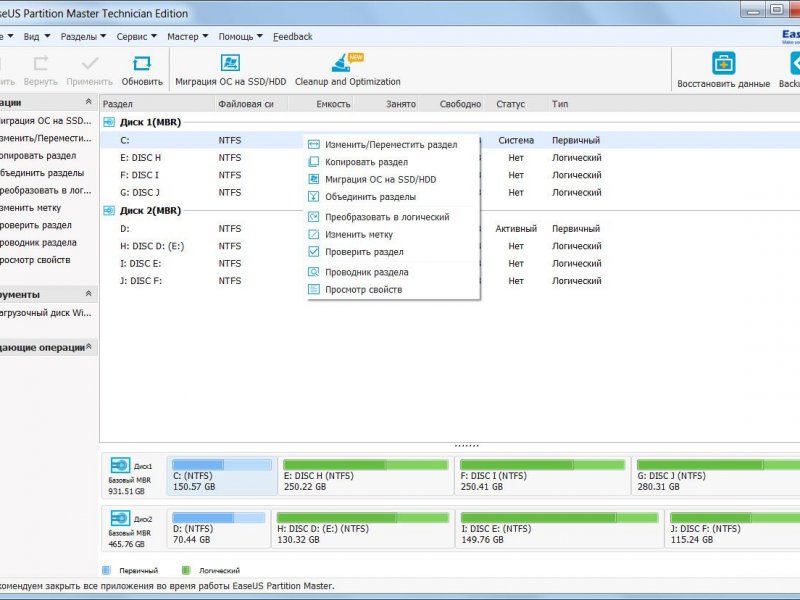Click Проверить раздел in the left sidebar
This screenshot has height=600, width=800.
click(36, 225)
